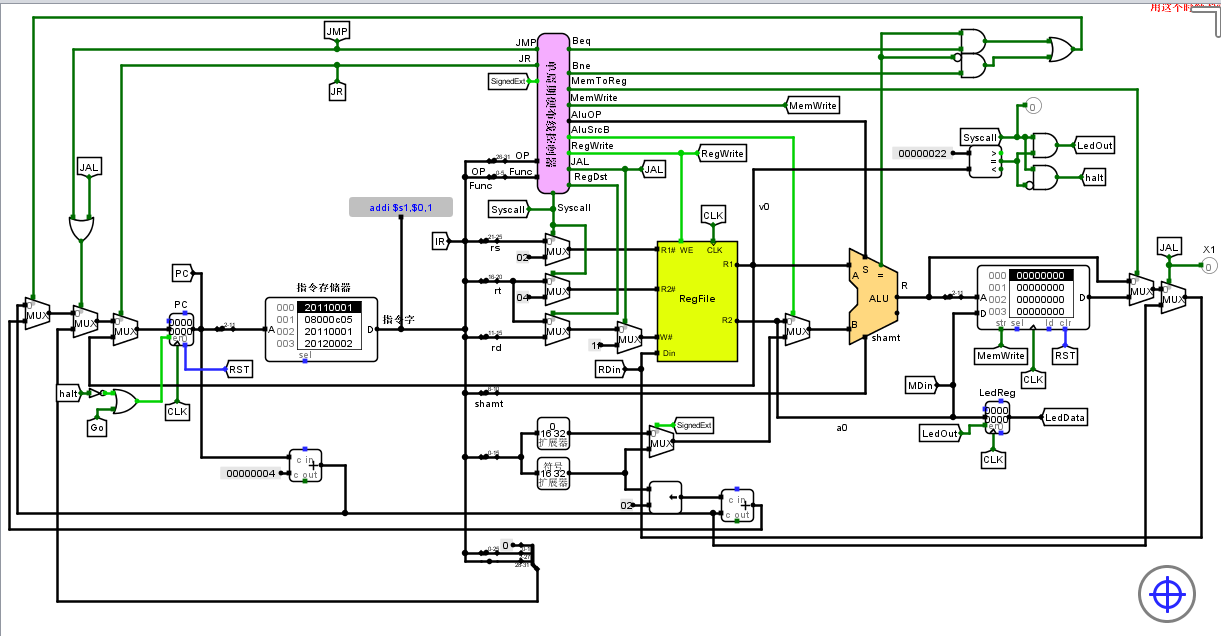Click the RST tunnel under the data RAM

(1065, 355)
